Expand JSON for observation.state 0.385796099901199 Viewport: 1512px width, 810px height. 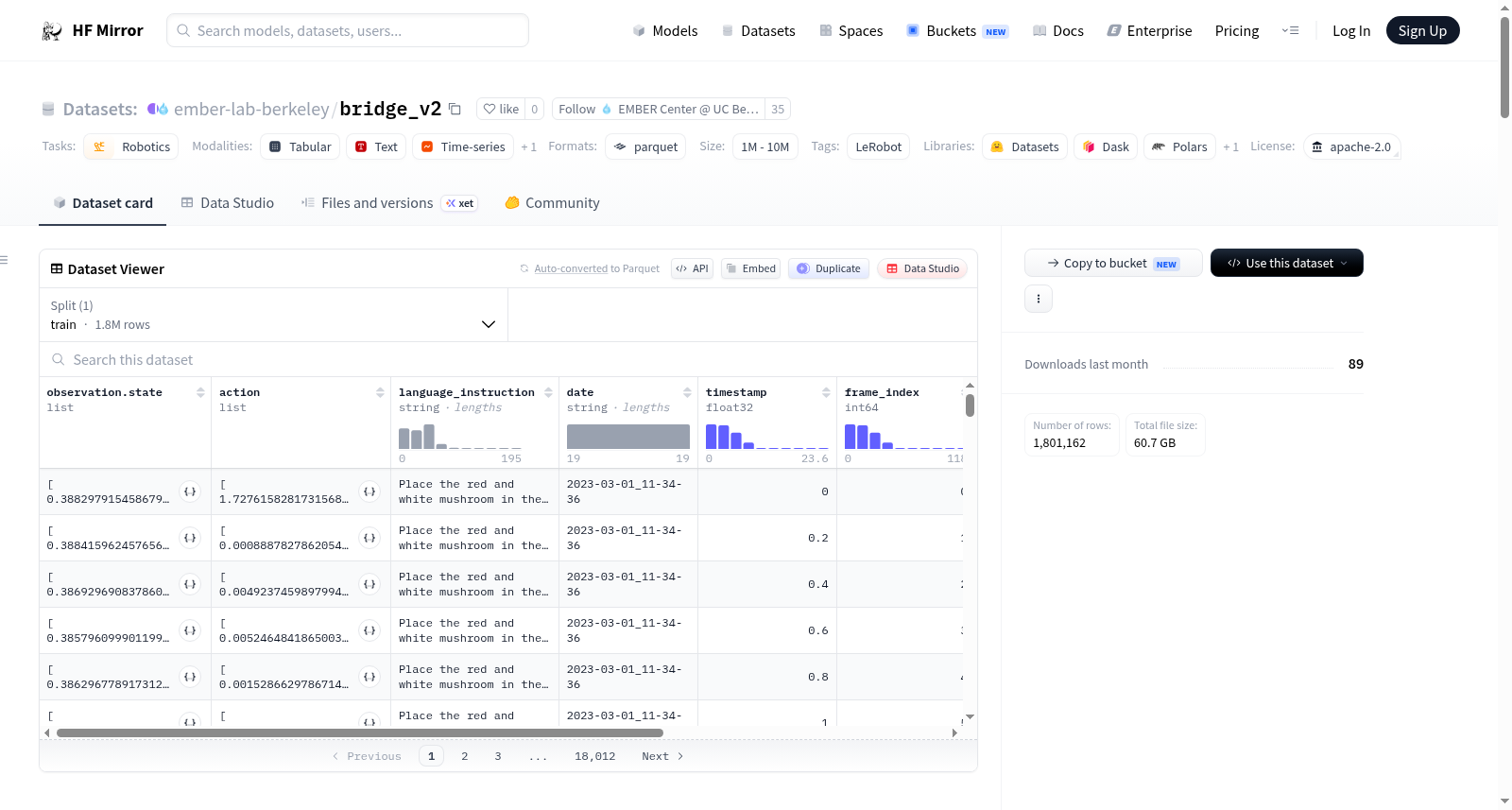coord(190,630)
